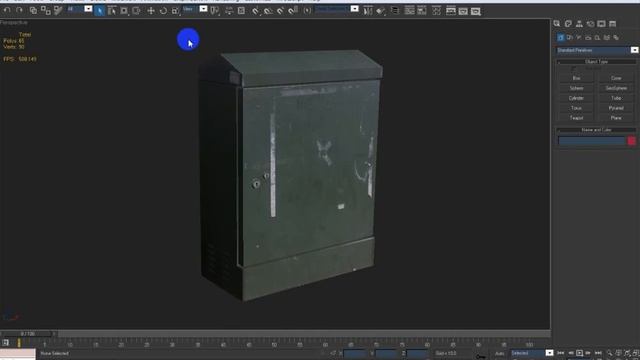Click the Cone primitive button
This screenshot has height=360, width=640.
point(616,78)
